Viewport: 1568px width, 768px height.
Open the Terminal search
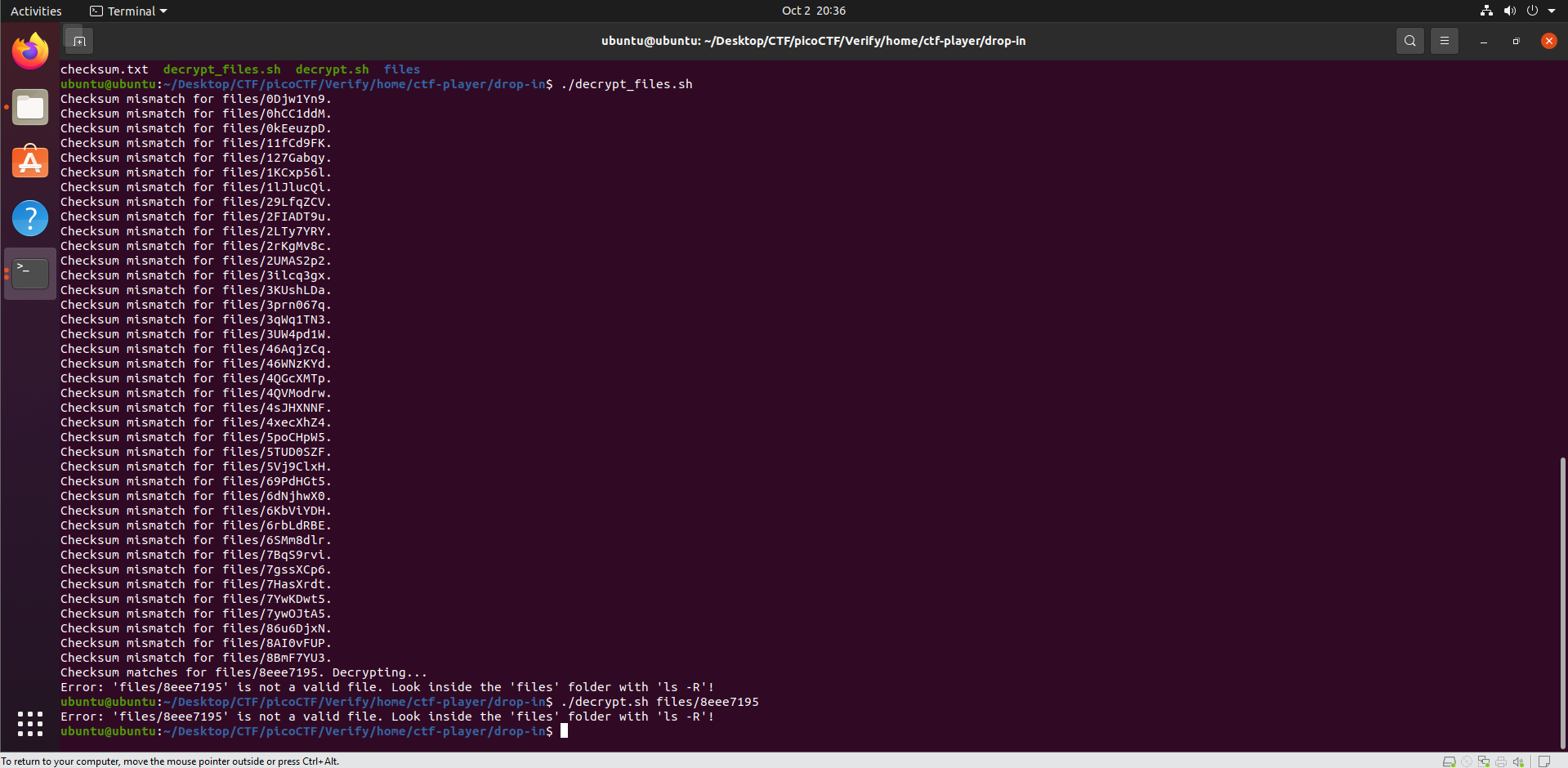click(1409, 40)
